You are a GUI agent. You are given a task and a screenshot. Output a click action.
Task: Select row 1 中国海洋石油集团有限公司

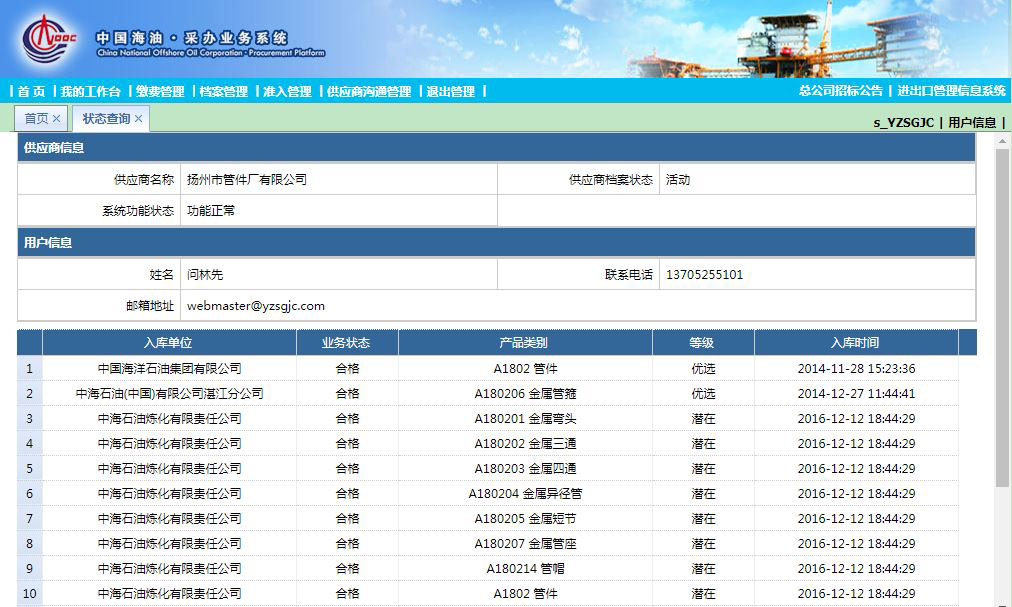[x=170, y=368]
